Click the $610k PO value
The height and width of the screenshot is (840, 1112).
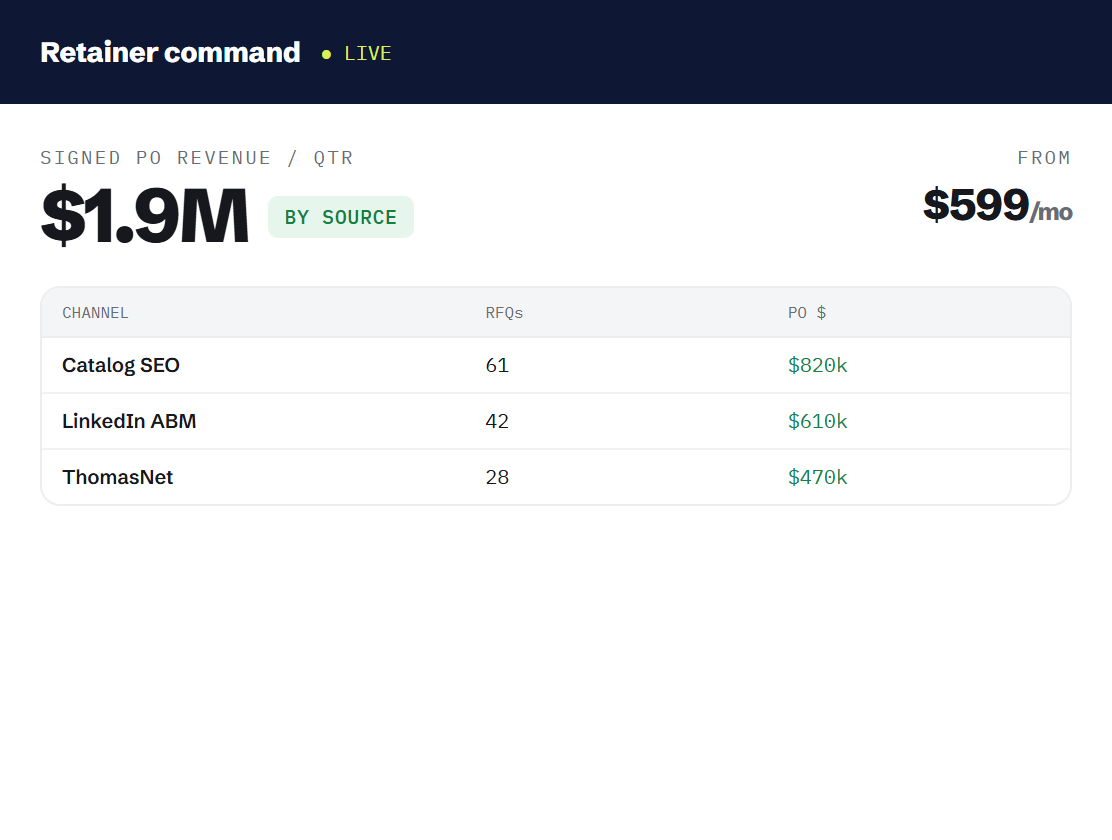818,421
